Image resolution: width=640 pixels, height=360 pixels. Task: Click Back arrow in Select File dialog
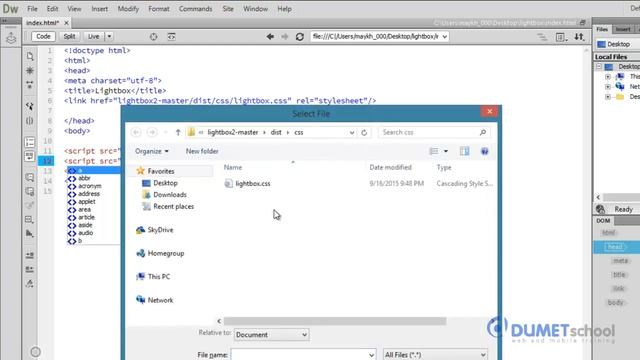[x=136, y=132]
